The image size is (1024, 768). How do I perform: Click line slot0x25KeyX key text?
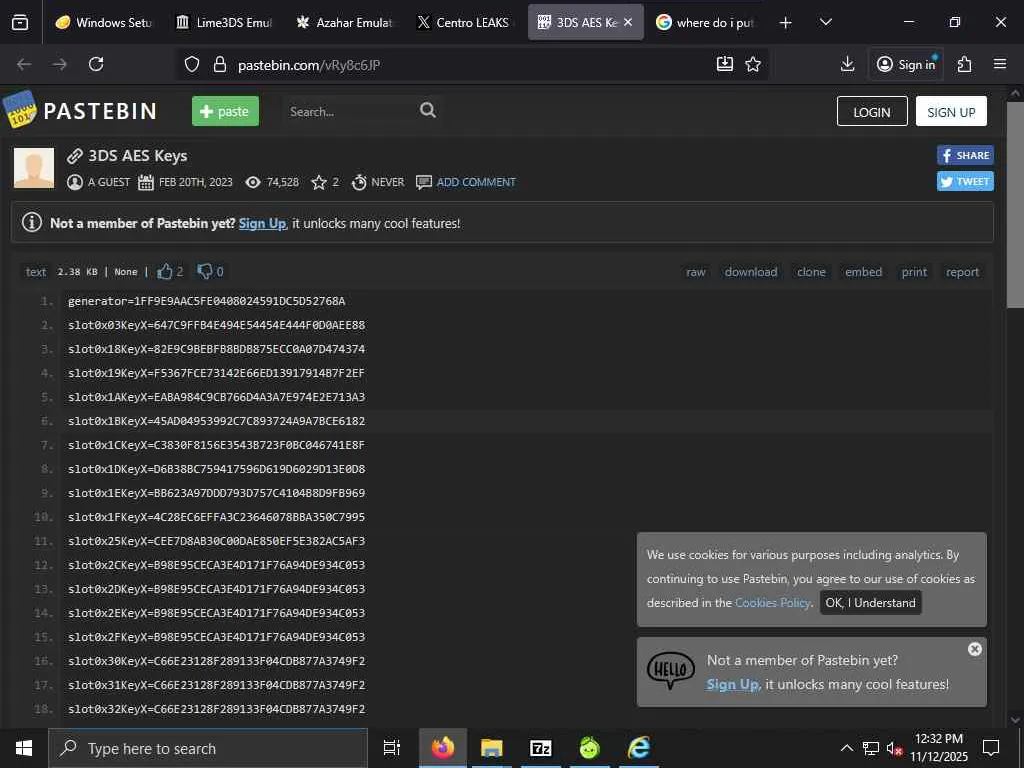point(216,541)
